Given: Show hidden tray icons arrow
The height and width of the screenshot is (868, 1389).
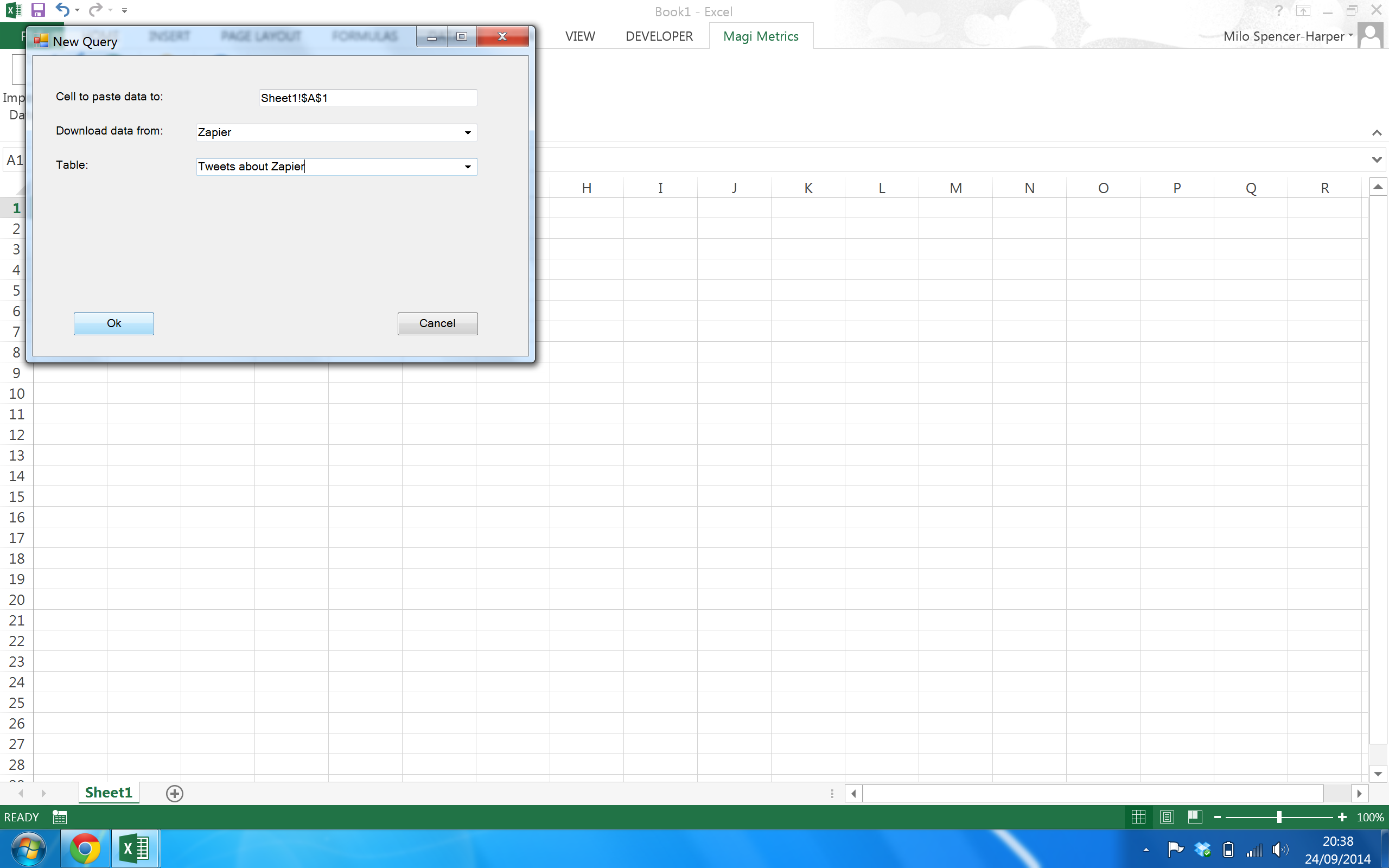Looking at the screenshot, I should point(1145,850).
